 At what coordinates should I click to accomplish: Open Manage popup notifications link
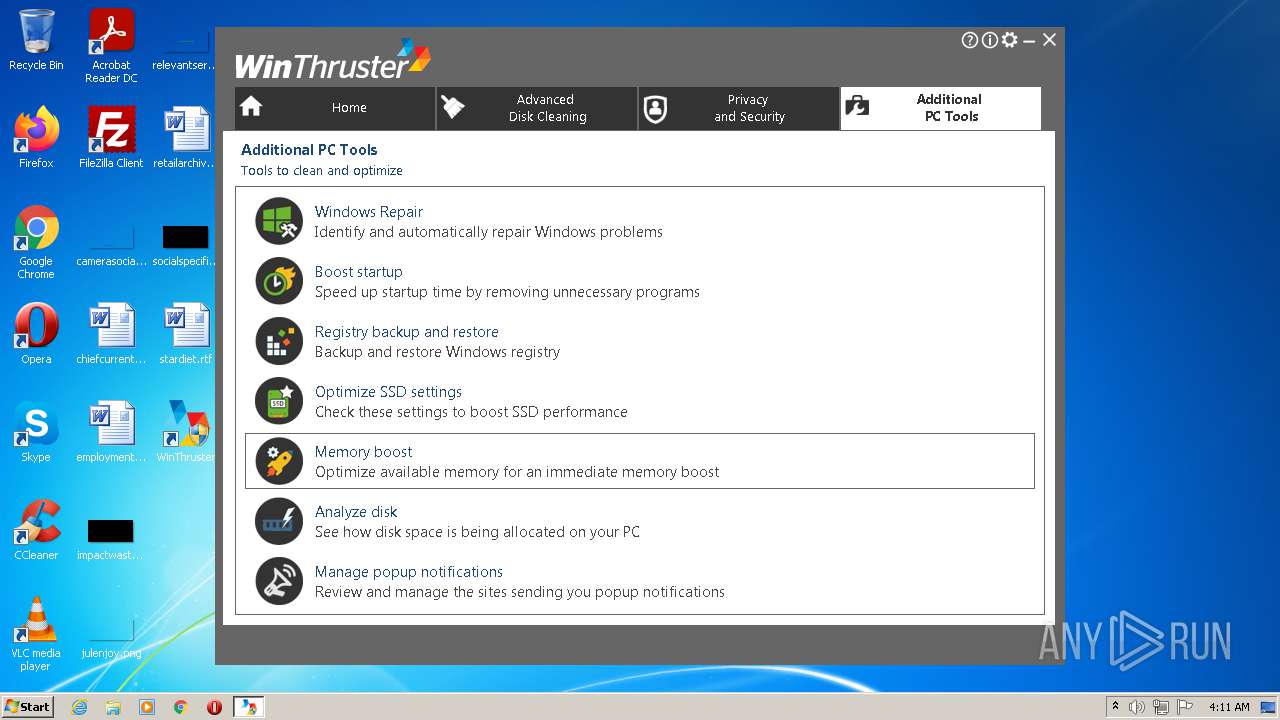(408, 572)
